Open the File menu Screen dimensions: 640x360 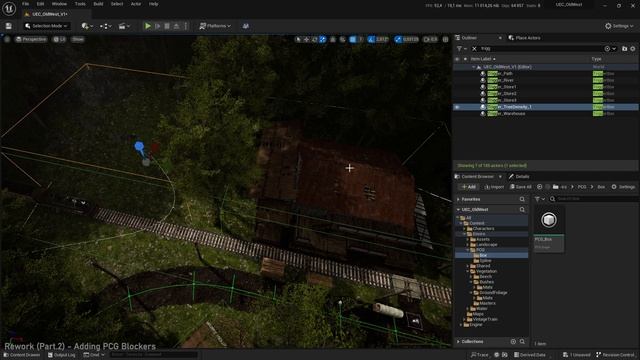(x=25, y=4)
